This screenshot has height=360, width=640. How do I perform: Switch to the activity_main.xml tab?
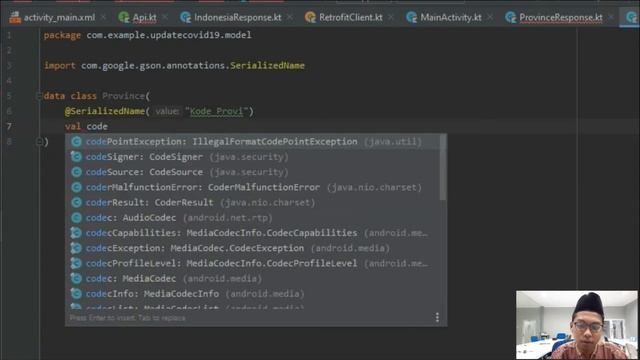[59, 18]
